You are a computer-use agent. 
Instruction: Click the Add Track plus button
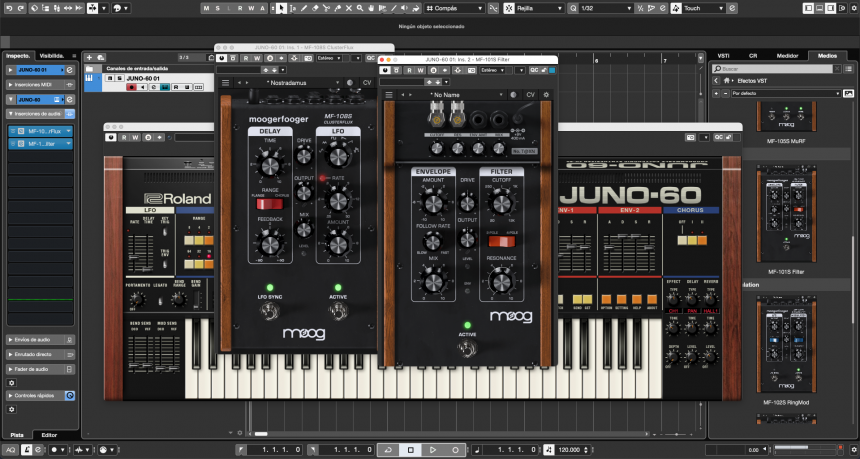pos(89,57)
